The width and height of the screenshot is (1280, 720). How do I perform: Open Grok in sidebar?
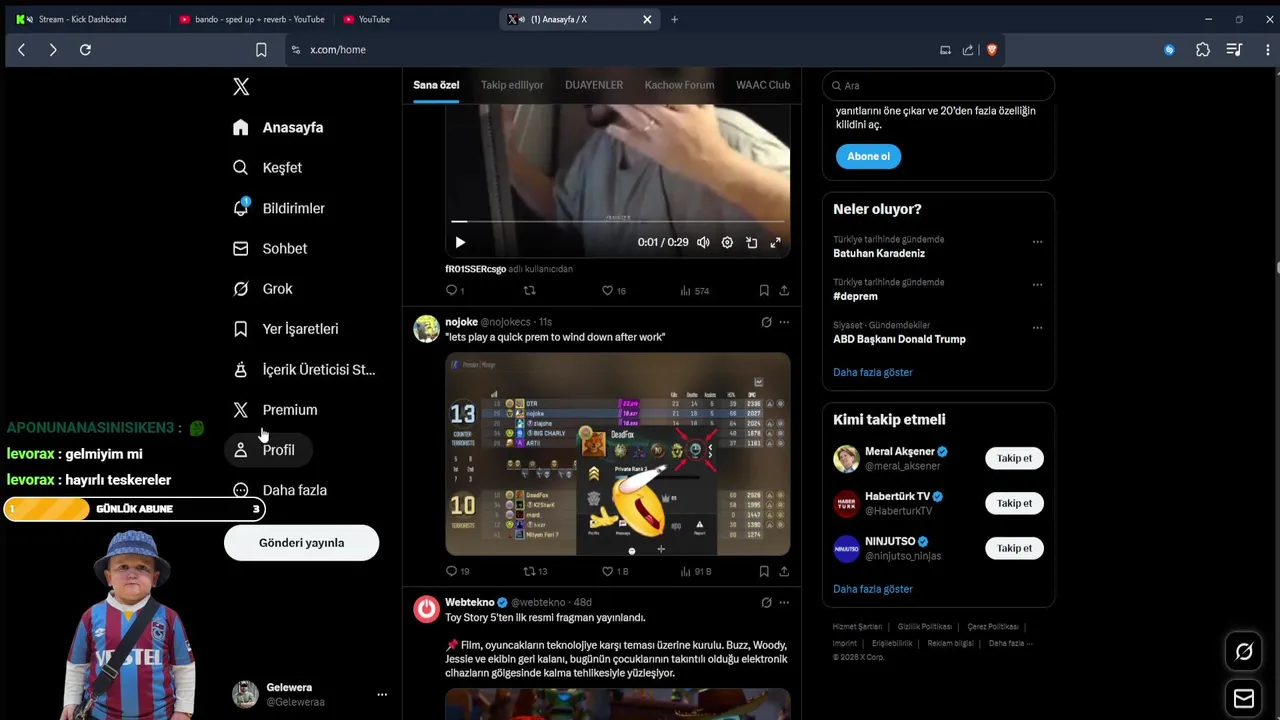263,289
